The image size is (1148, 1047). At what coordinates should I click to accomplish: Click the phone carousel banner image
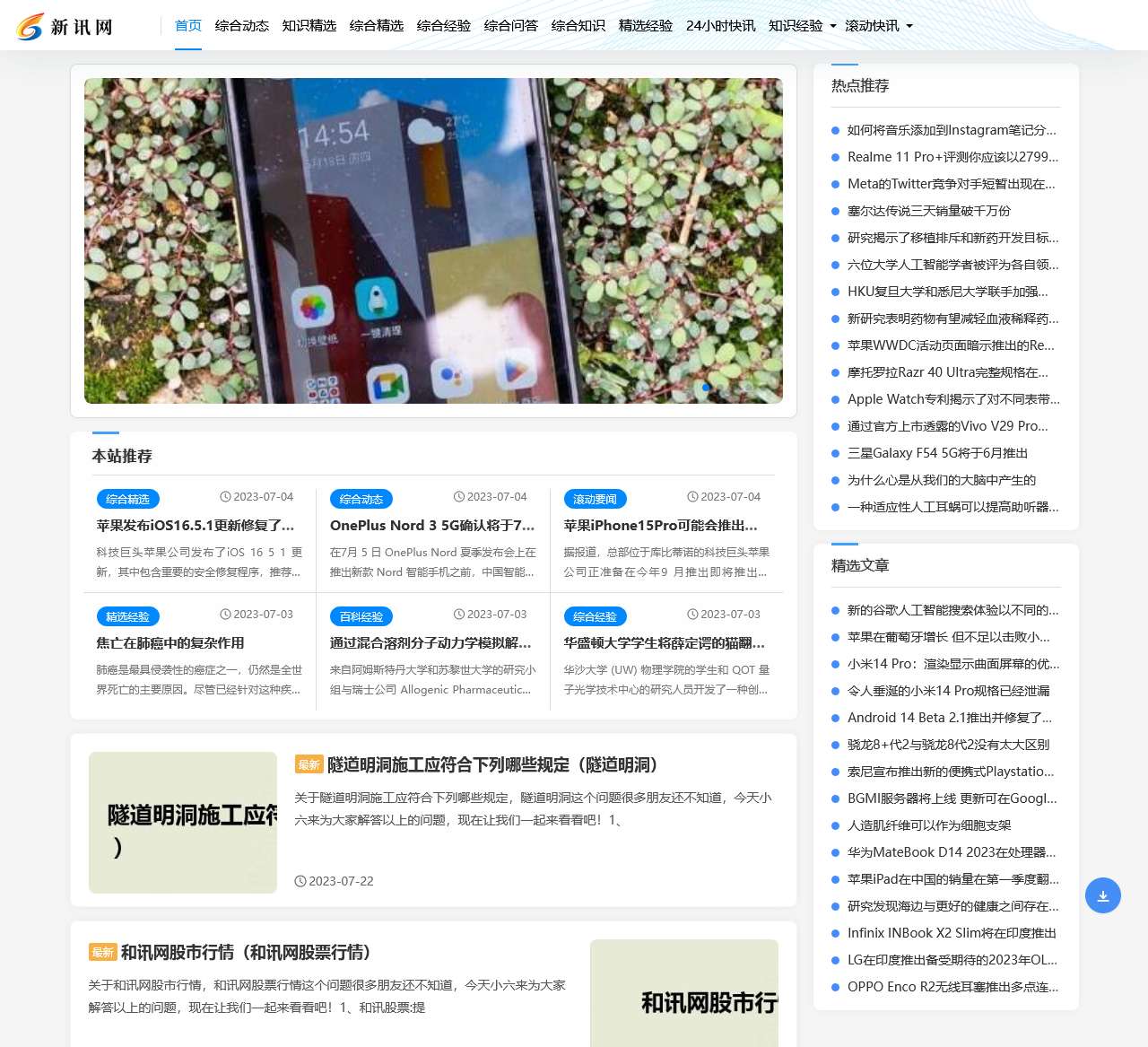pos(433,240)
